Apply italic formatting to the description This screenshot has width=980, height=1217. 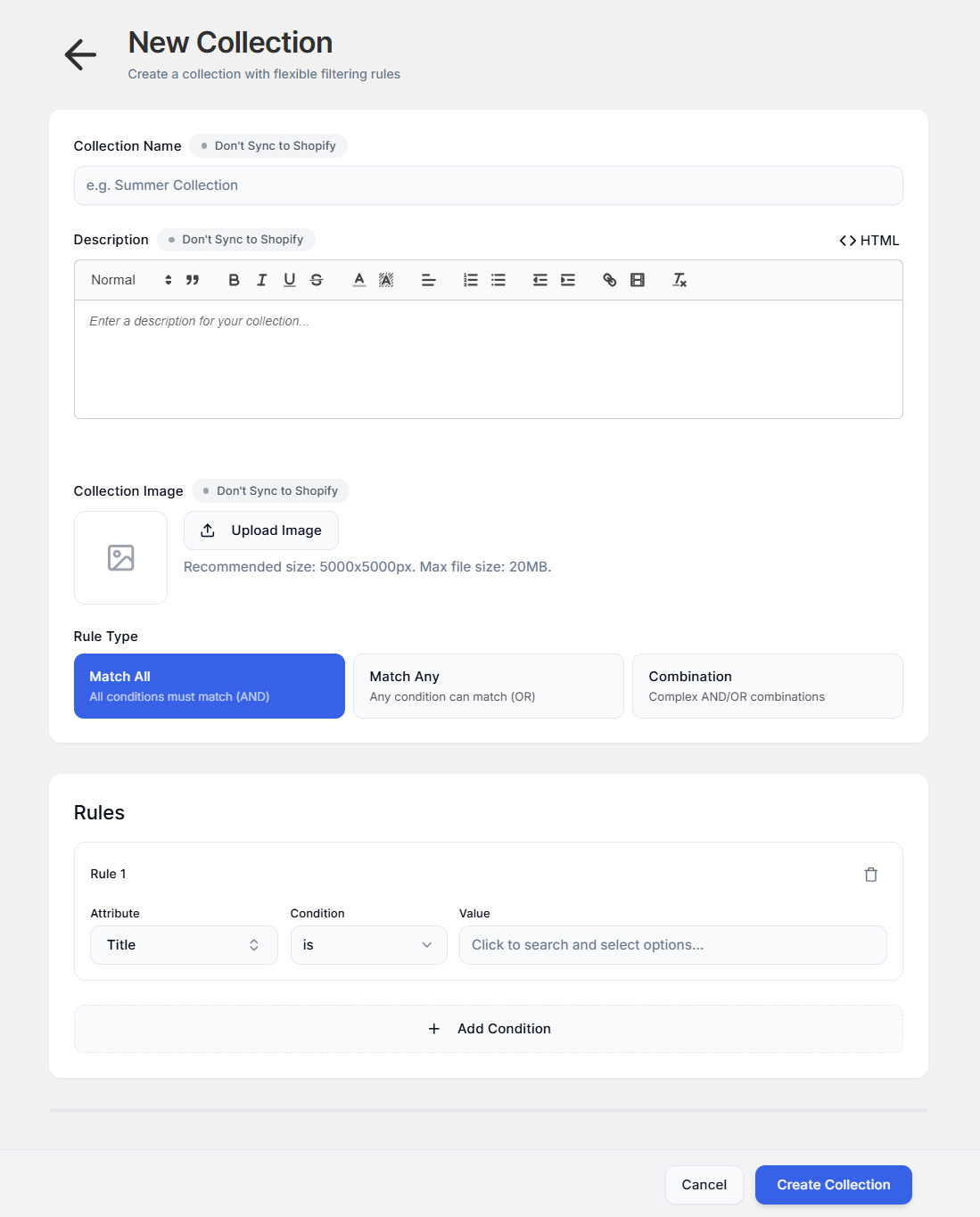pos(261,279)
